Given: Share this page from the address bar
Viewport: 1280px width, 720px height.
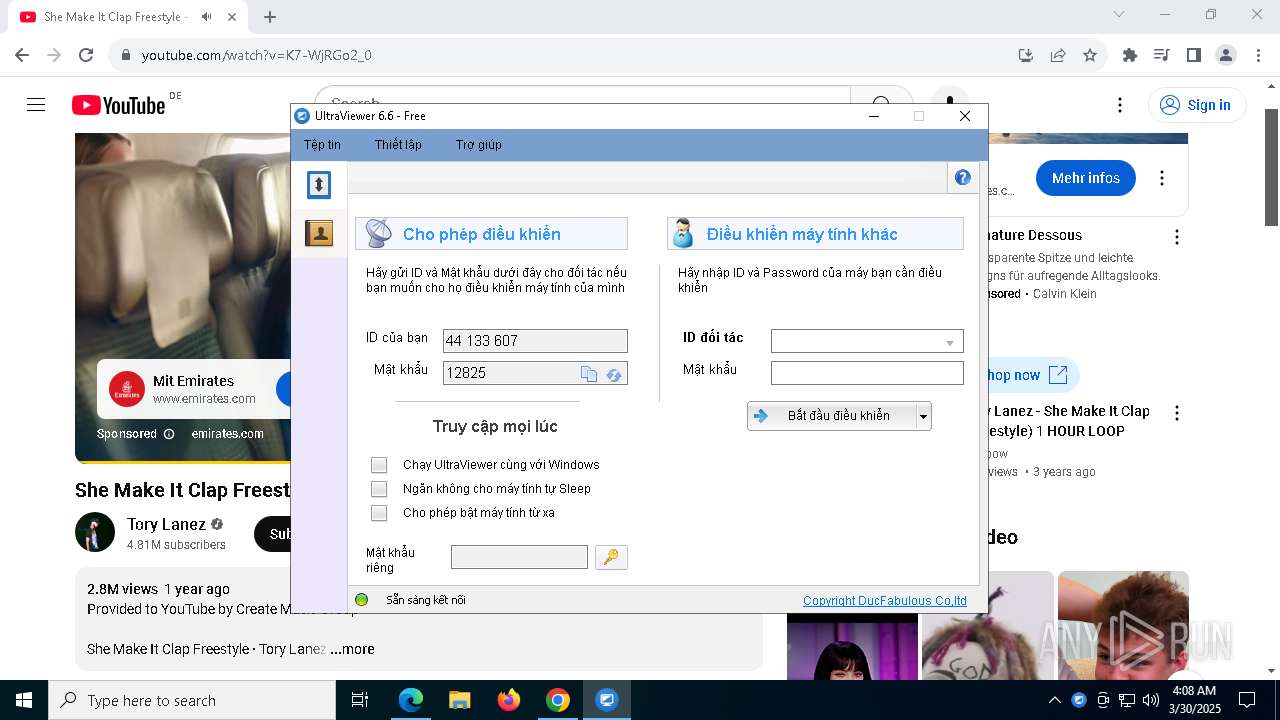Looking at the screenshot, I should [1058, 55].
